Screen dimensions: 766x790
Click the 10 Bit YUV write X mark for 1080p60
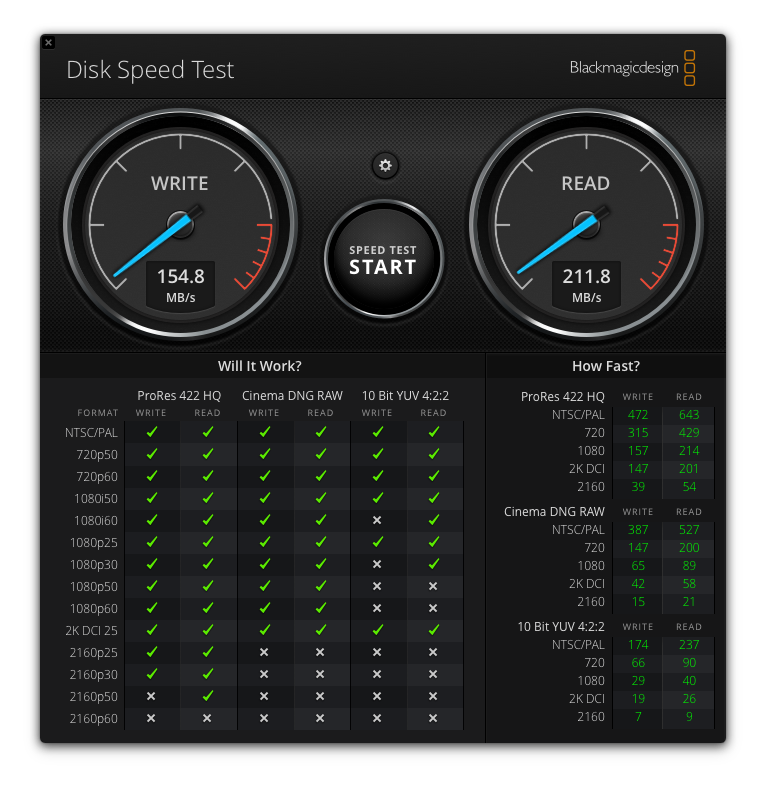[377, 608]
